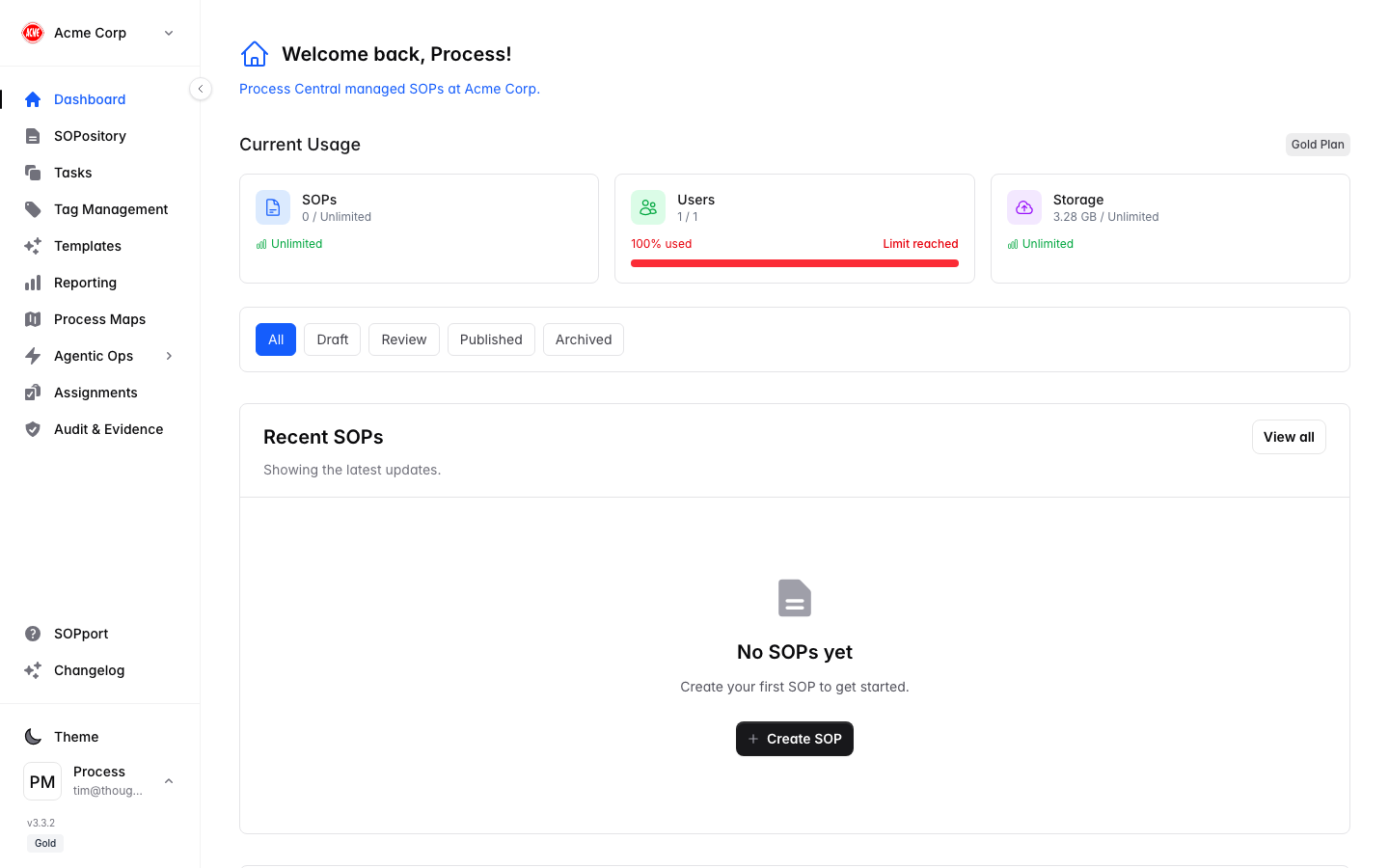Image resolution: width=1389 pixels, height=868 pixels.
Task: Click the Audit & Evidence shield icon
Action: 33,429
